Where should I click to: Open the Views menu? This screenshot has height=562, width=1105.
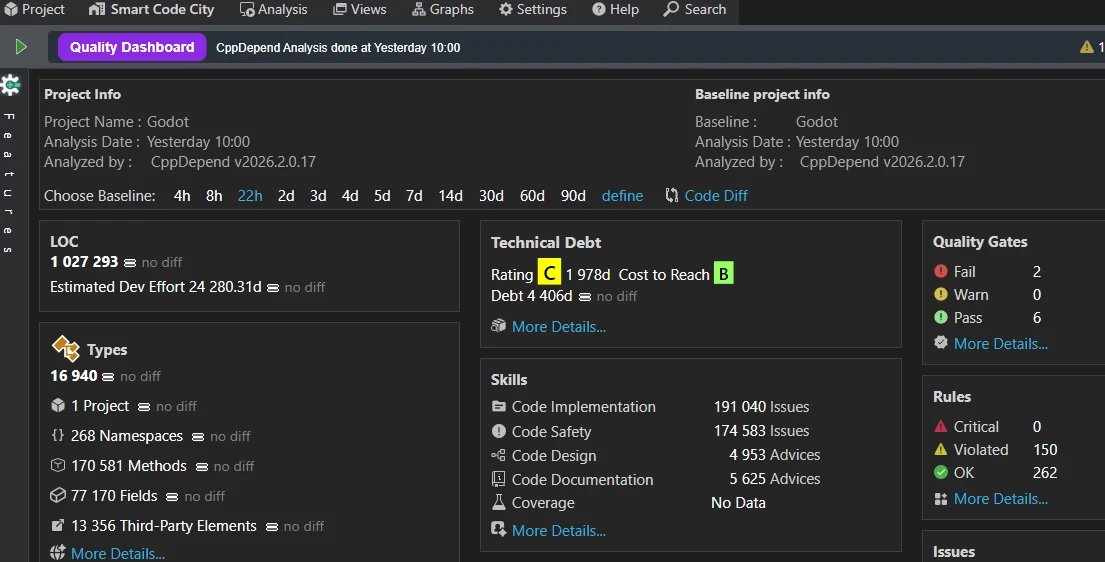[360, 9]
